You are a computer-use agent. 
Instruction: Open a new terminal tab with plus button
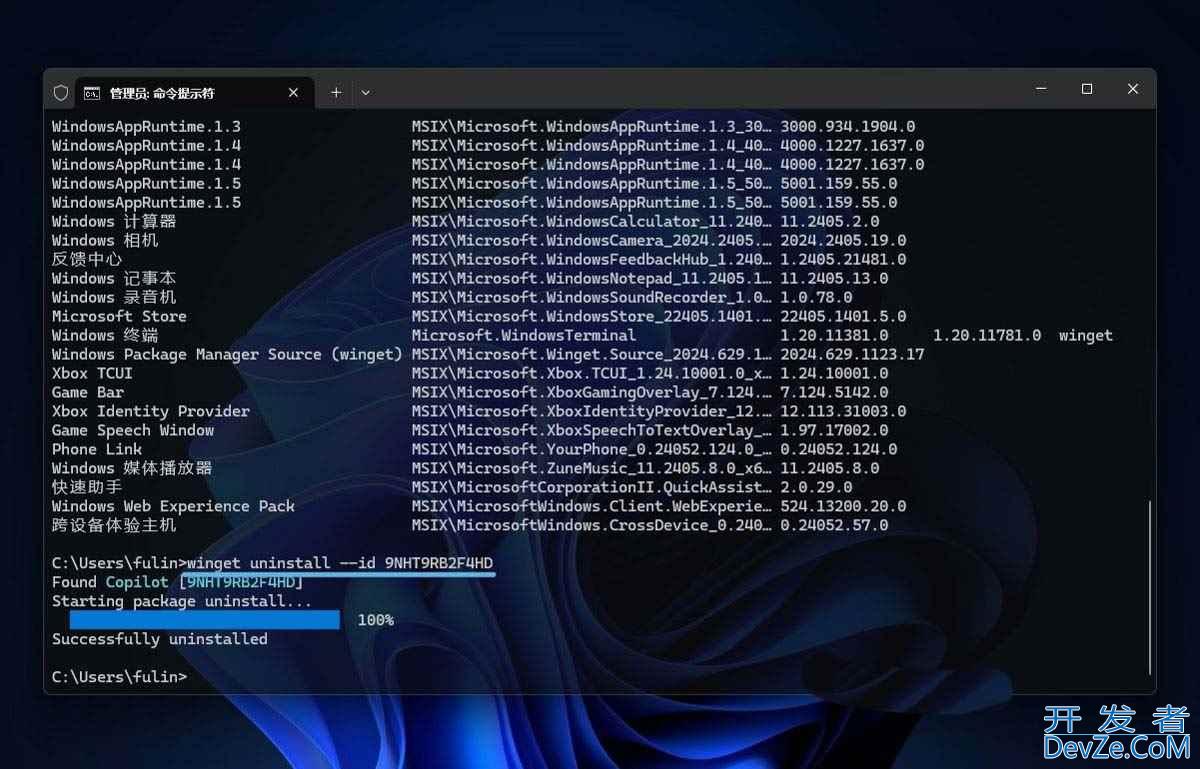pos(336,92)
